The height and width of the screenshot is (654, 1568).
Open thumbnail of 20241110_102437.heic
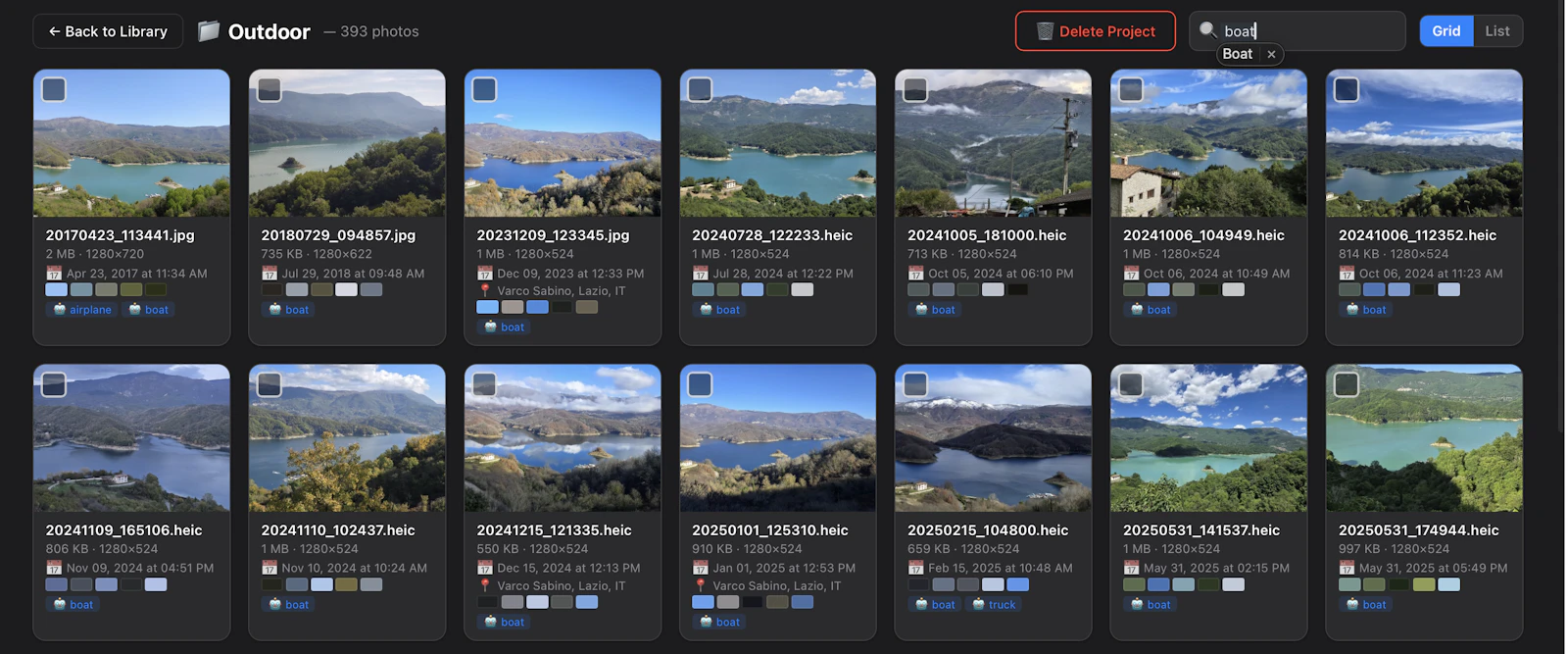click(347, 438)
